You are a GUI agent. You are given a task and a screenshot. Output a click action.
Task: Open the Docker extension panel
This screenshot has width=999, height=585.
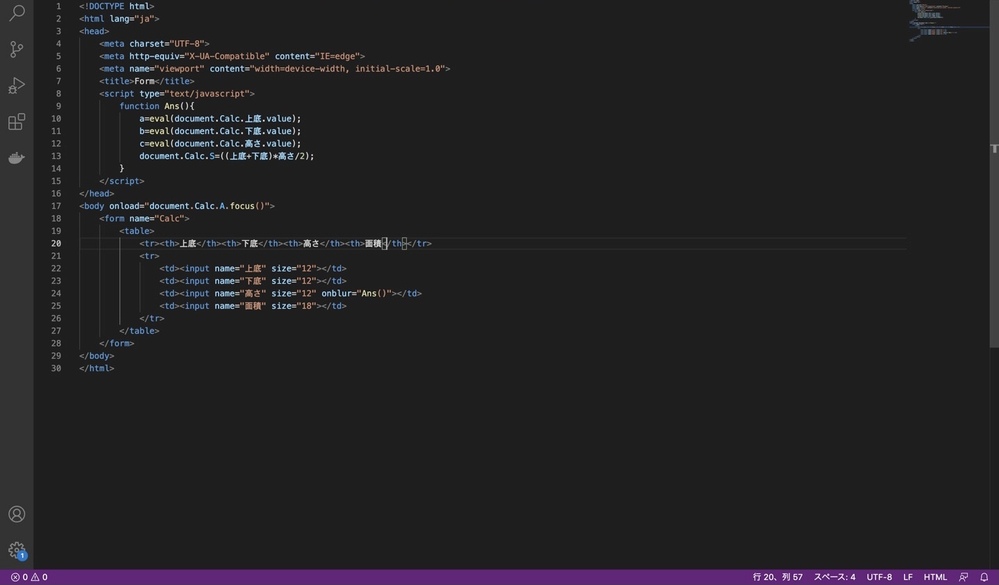coord(16,158)
